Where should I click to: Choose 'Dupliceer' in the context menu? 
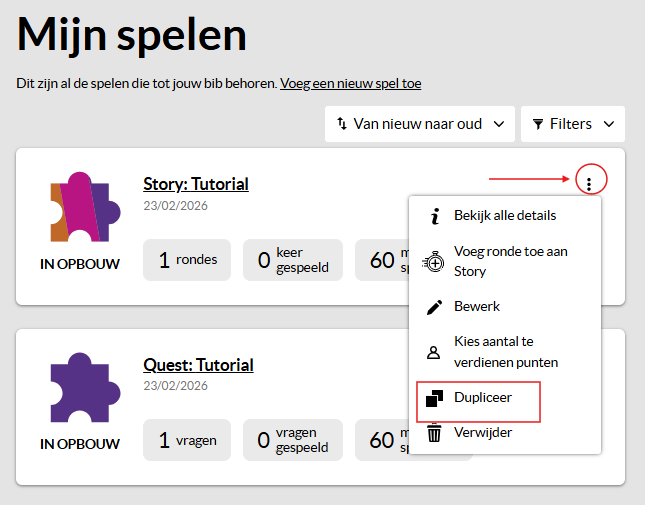point(482,397)
